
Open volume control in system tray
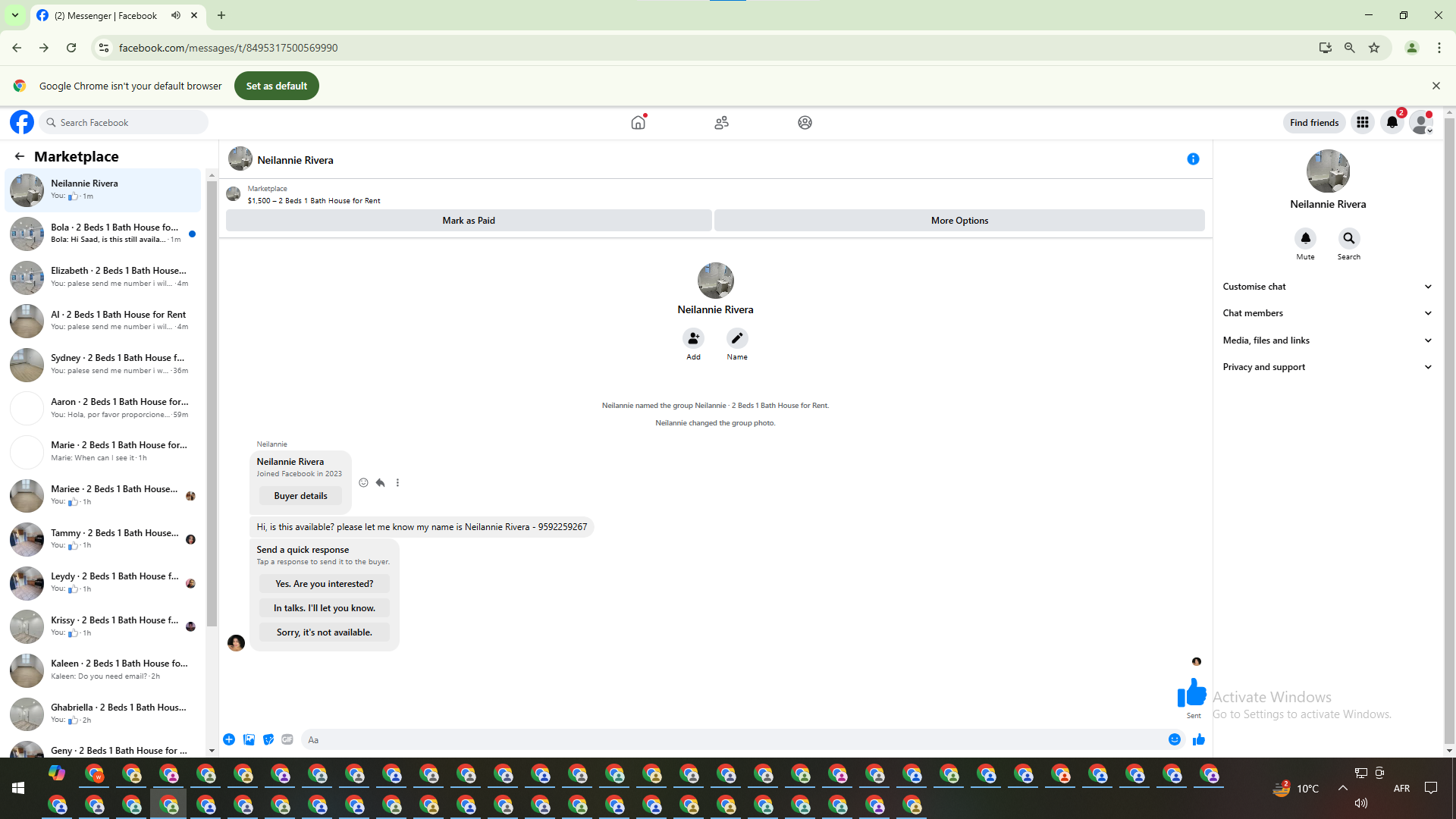tap(1361, 803)
